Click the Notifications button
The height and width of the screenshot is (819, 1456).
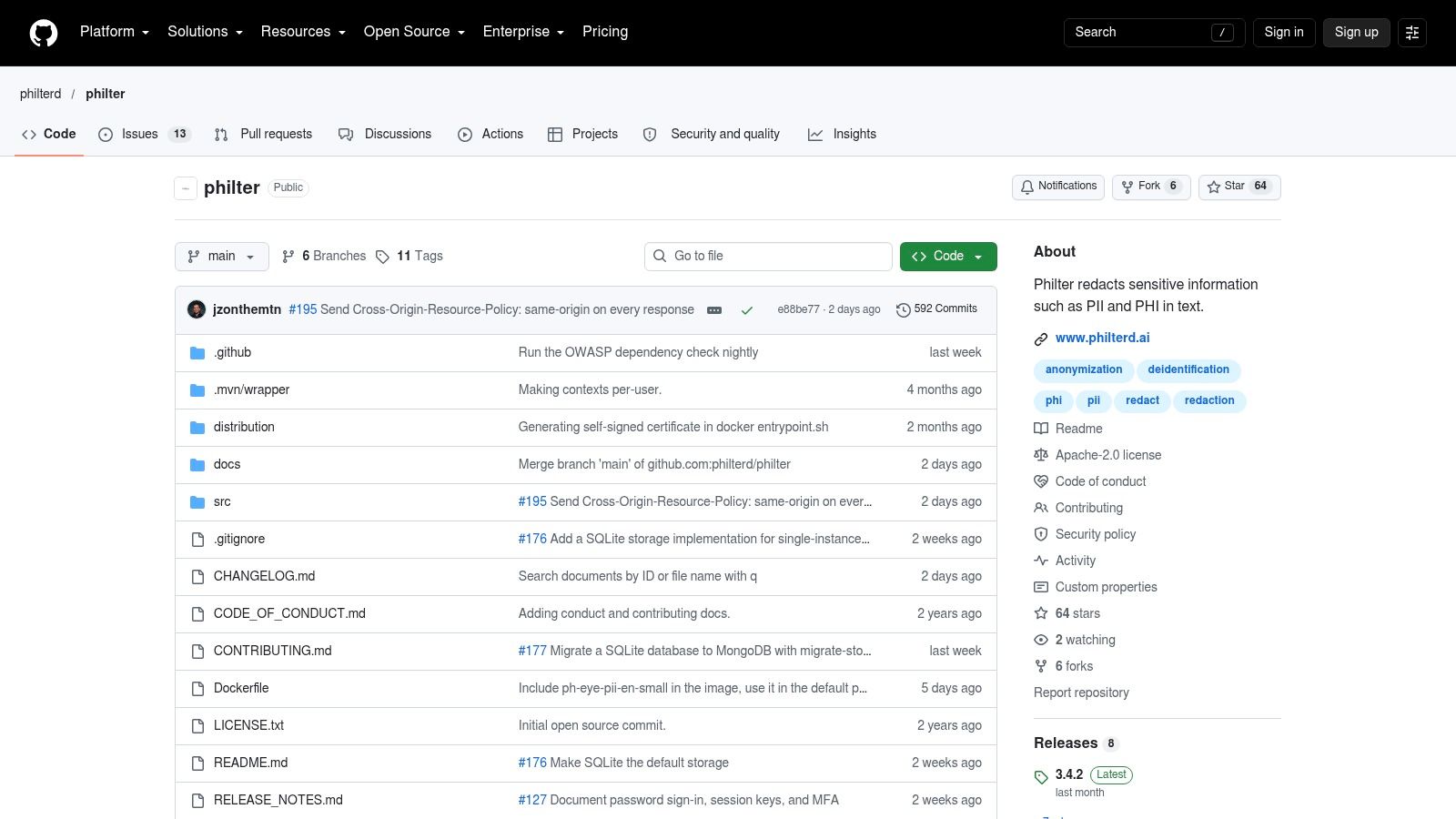point(1058,187)
